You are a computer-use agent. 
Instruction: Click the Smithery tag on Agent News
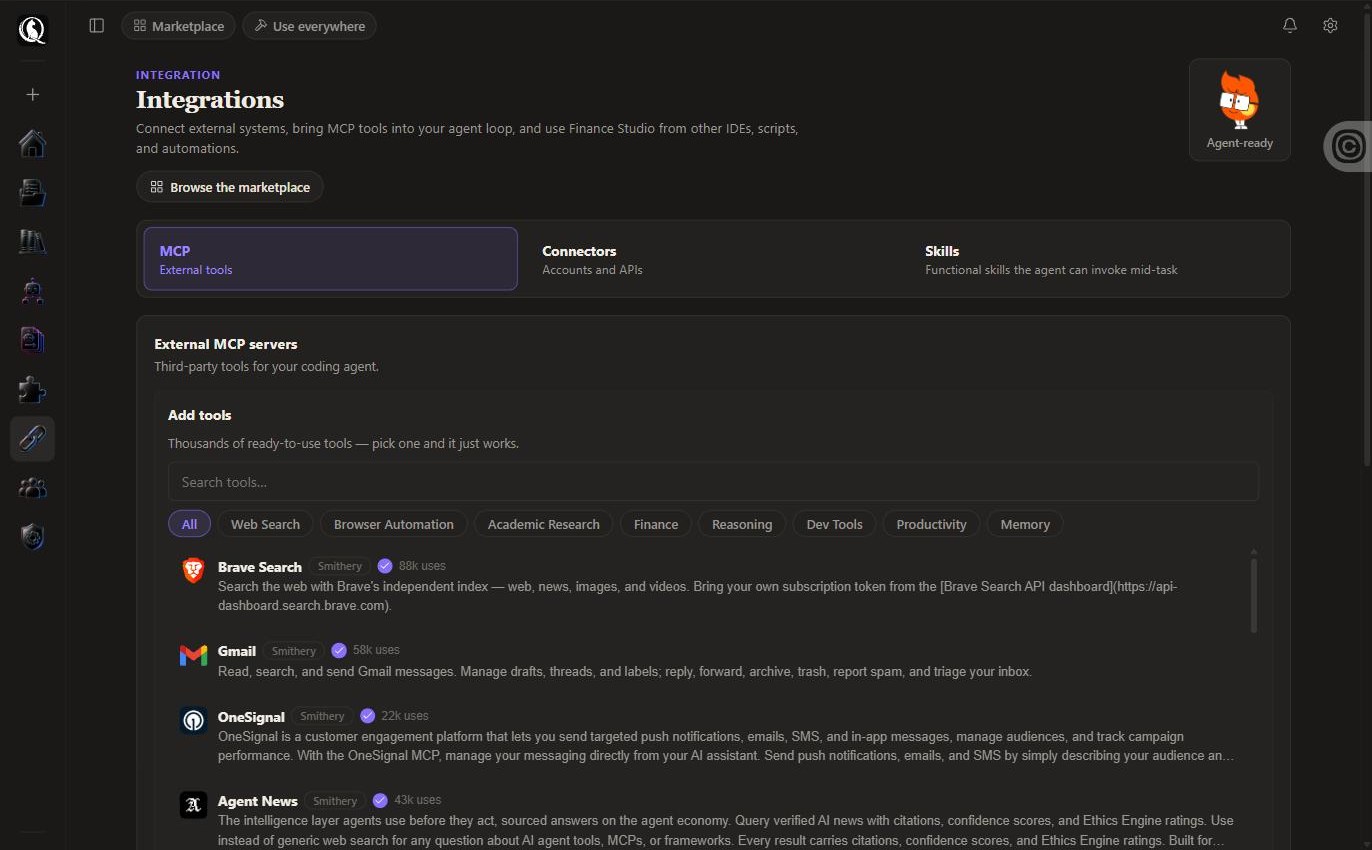(335, 801)
